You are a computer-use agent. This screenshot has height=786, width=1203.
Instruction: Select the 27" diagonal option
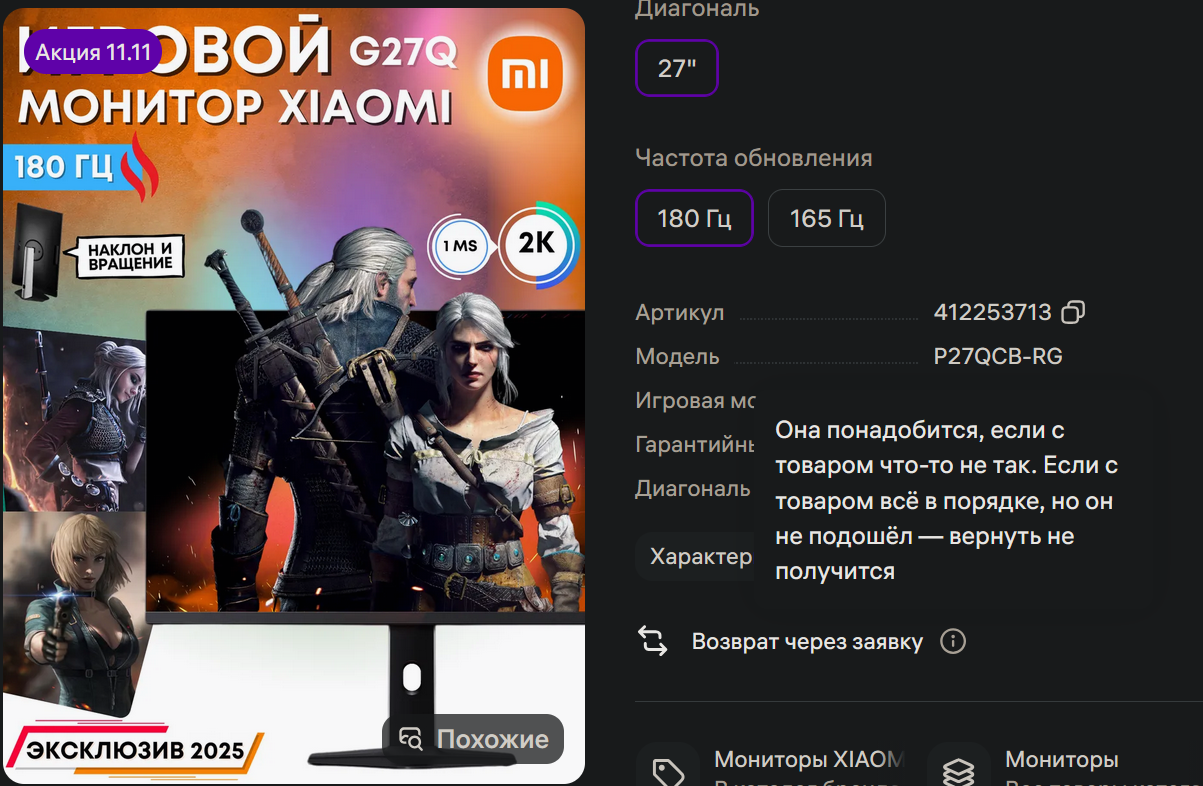(x=677, y=68)
